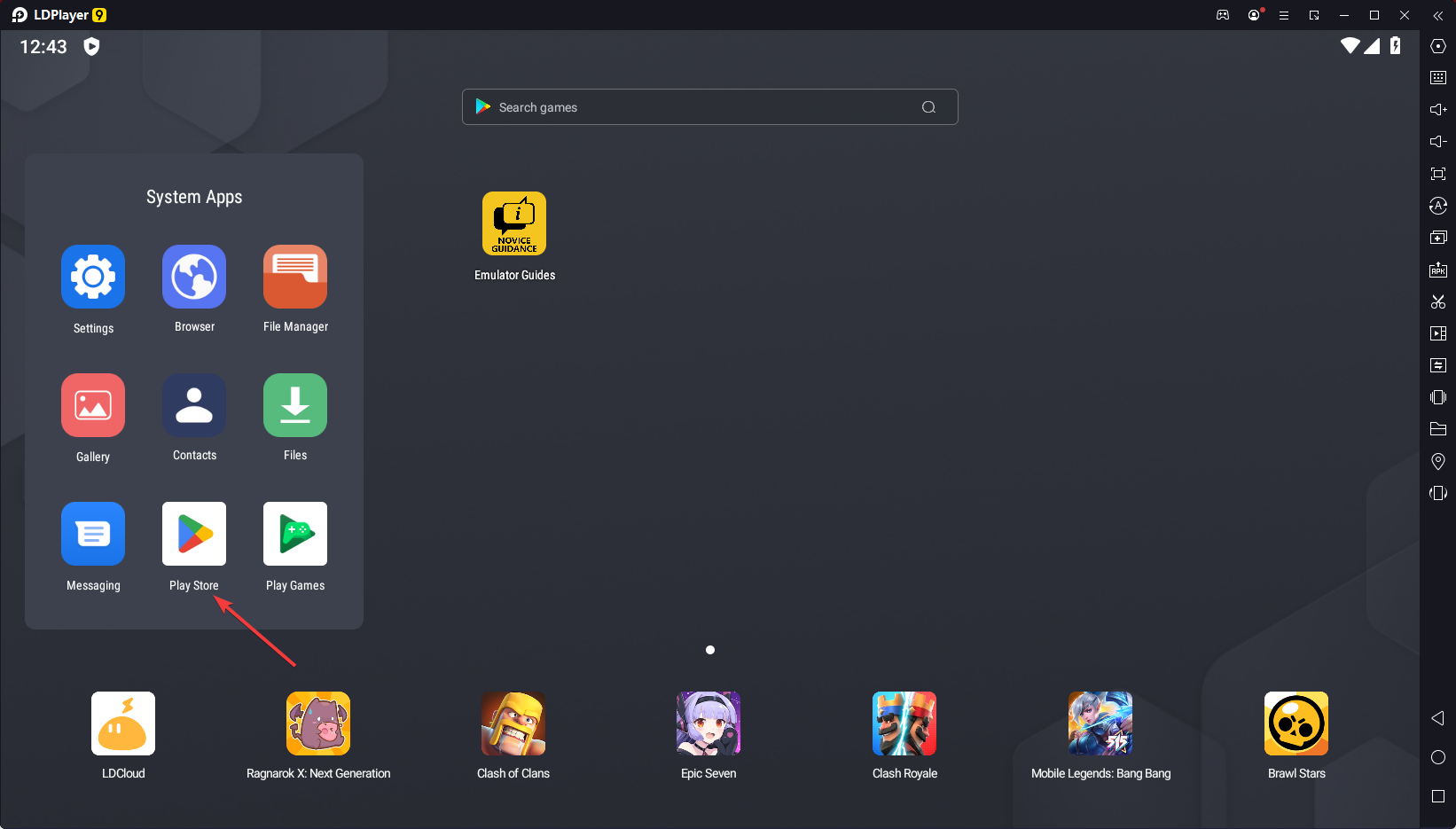Image resolution: width=1456 pixels, height=829 pixels.
Task: Click Install APK icon in sidebar
Action: [1438, 270]
